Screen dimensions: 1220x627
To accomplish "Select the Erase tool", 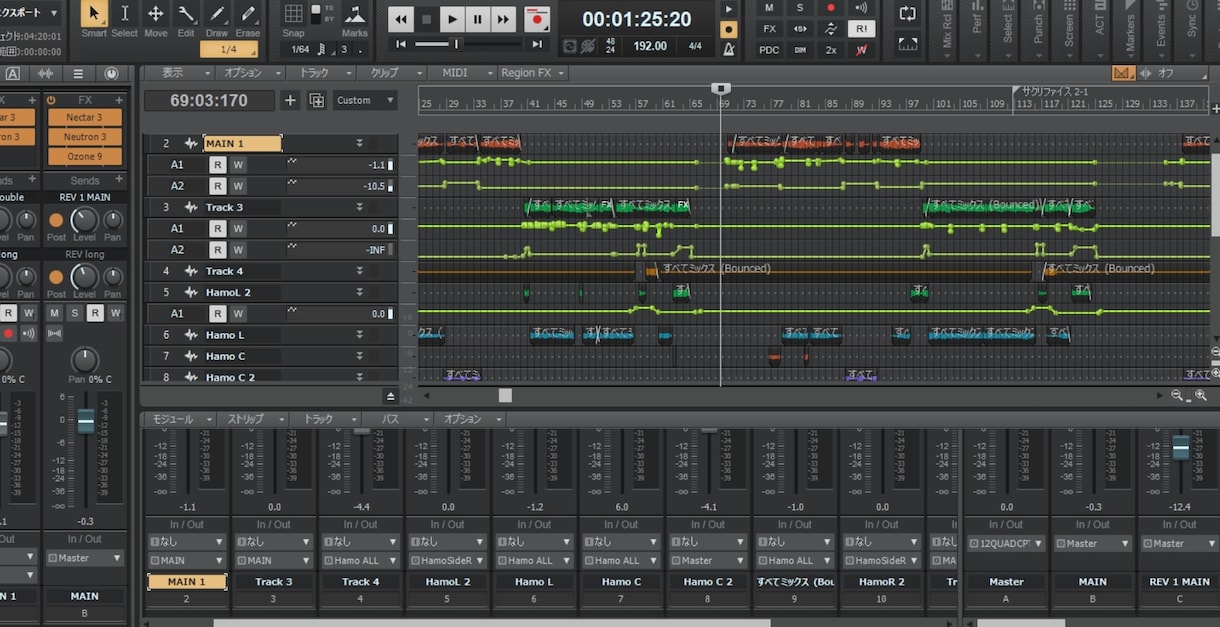I will point(248,14).
